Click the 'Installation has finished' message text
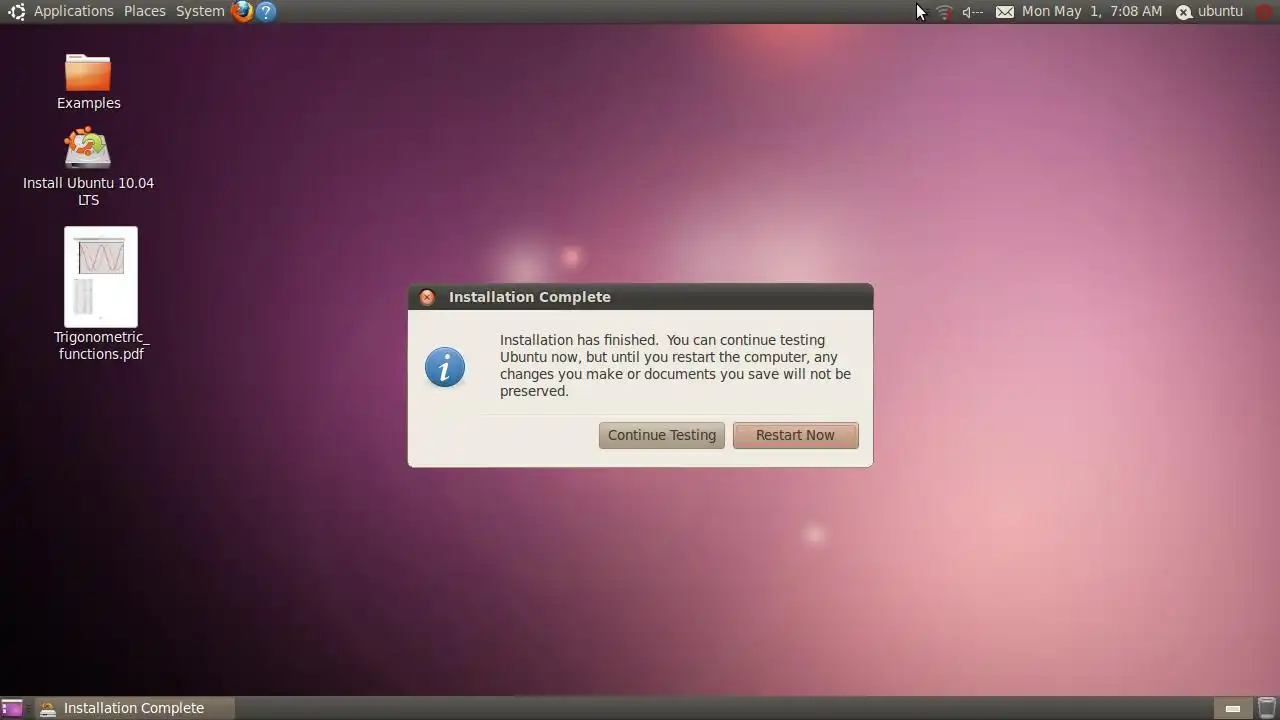Screen dimensions: 1280x720 pyautogui.click(x=675, y=365)
